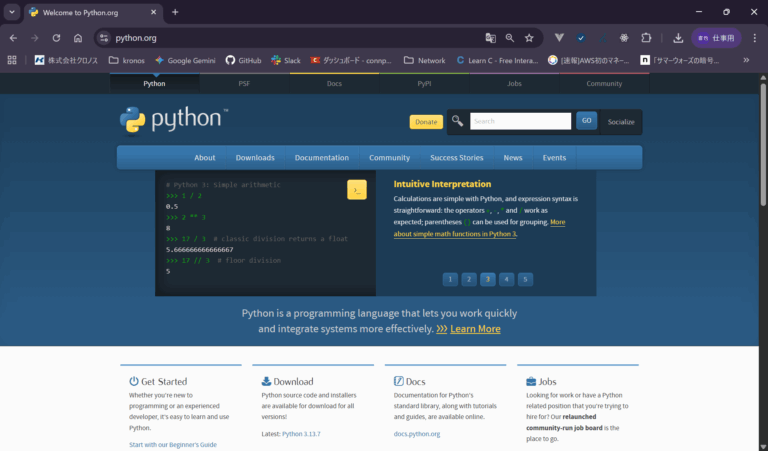Open the apps grid in bookmarks bar

[x=12, y=60]
